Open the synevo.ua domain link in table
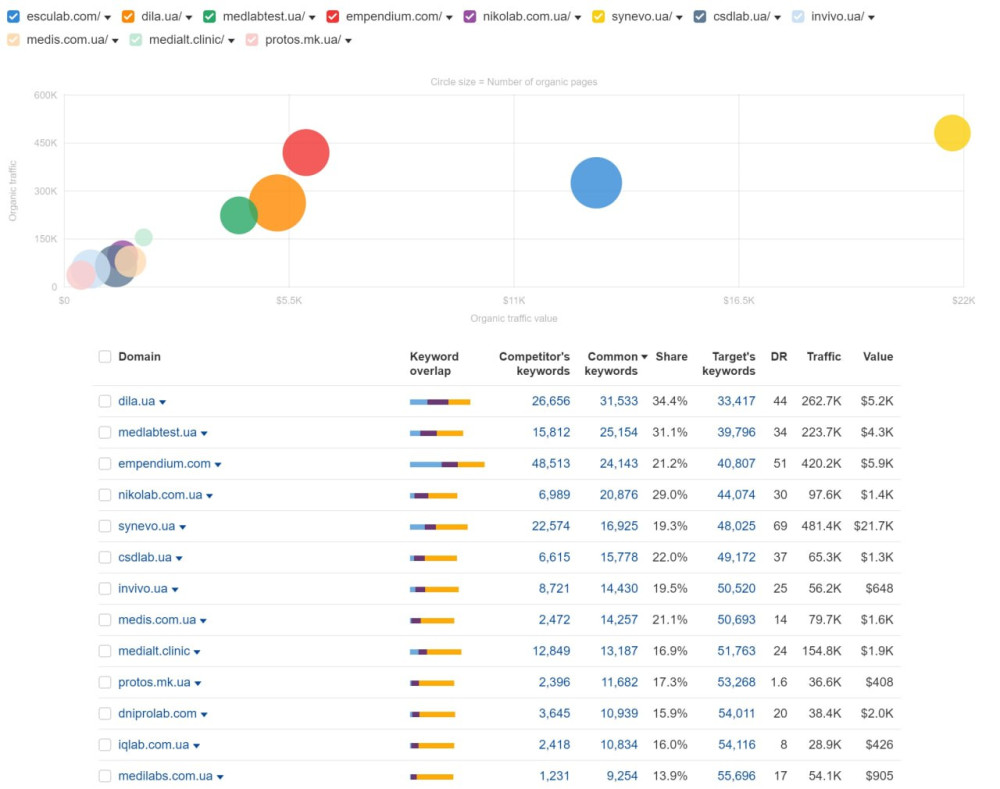The height and width of the screenshot is (789, 1000). [x=147, y=526]
